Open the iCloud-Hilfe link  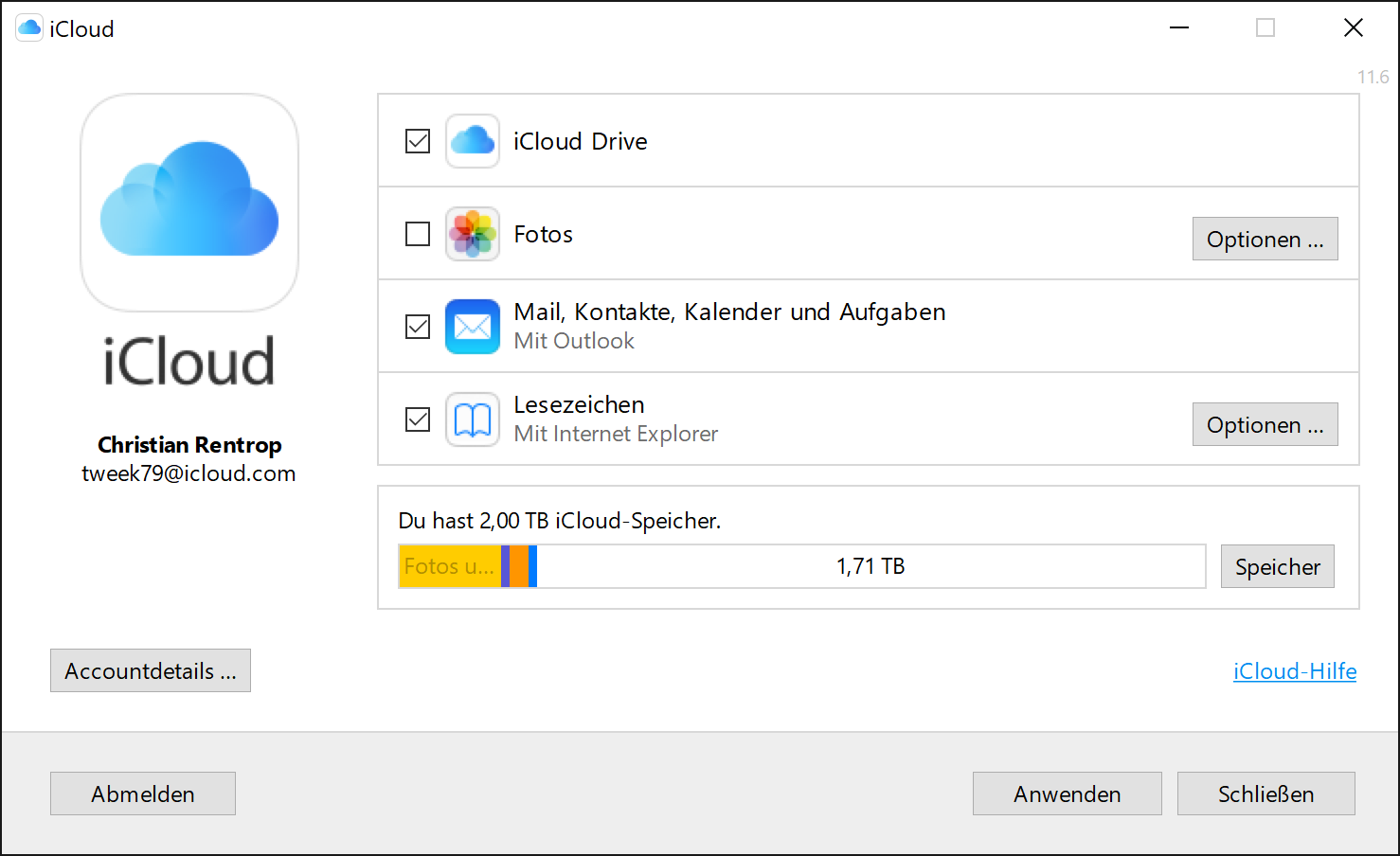(1294, 671)
